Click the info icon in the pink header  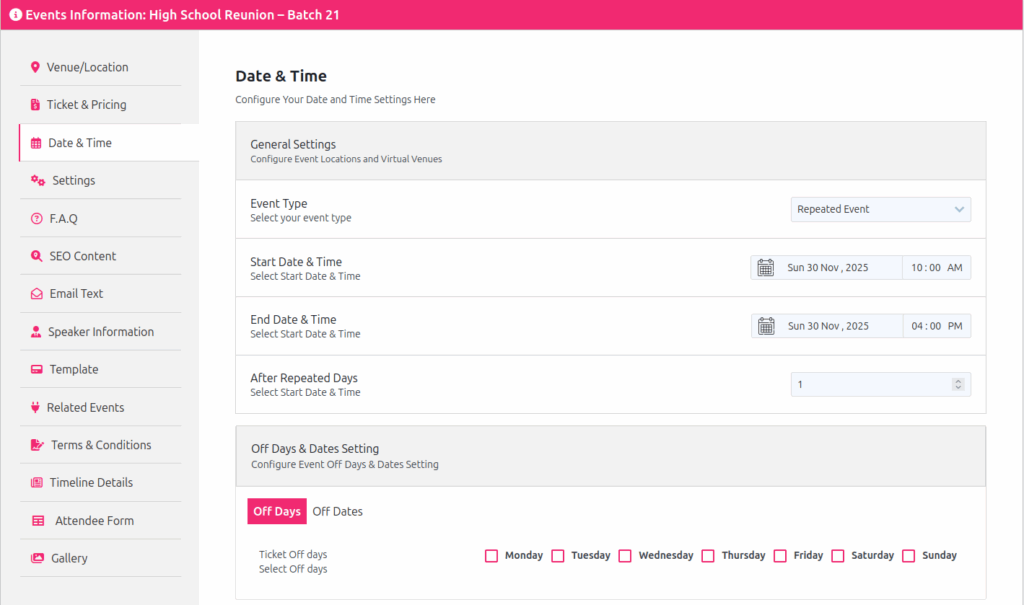pyautogui.click(x=16, y=14)
